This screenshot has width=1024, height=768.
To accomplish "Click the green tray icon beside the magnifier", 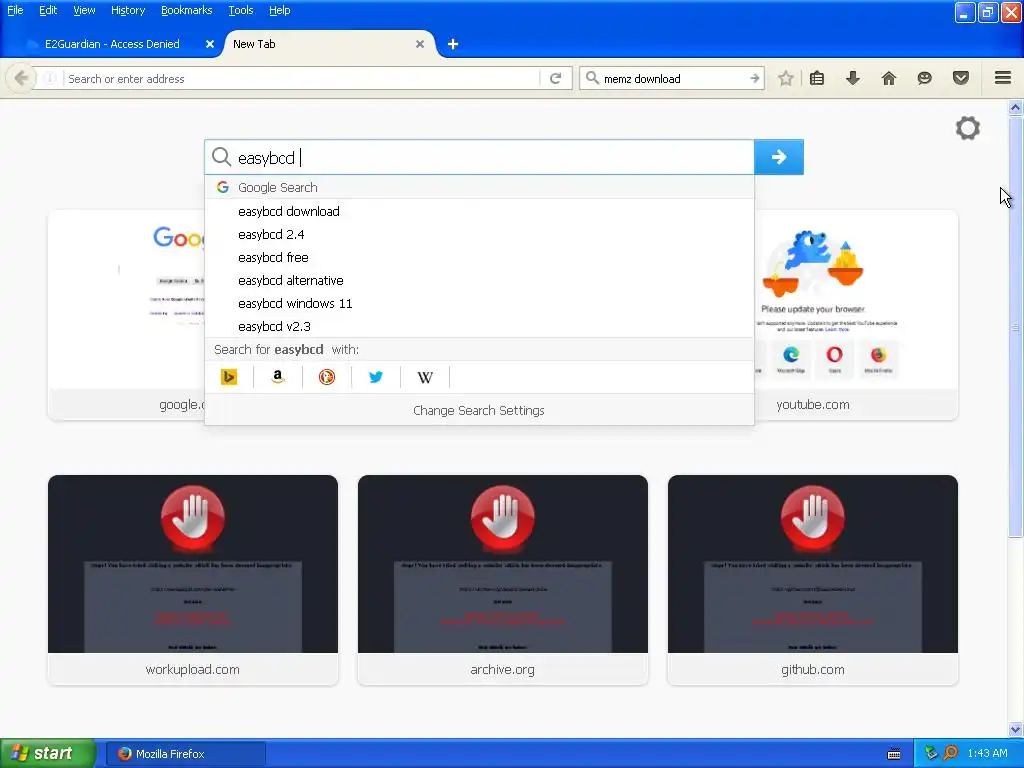I will pos(931,753).
